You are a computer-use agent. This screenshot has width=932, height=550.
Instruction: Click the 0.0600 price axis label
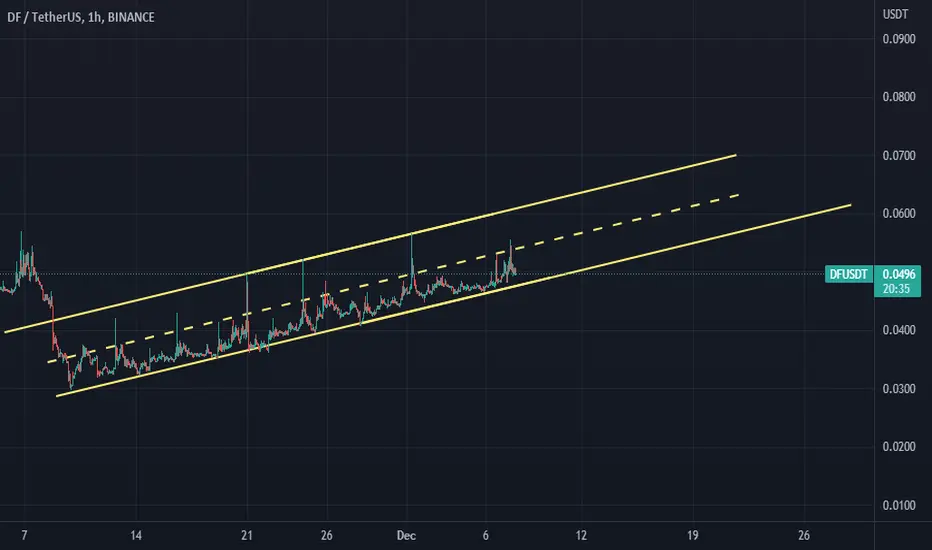(899, 213)
